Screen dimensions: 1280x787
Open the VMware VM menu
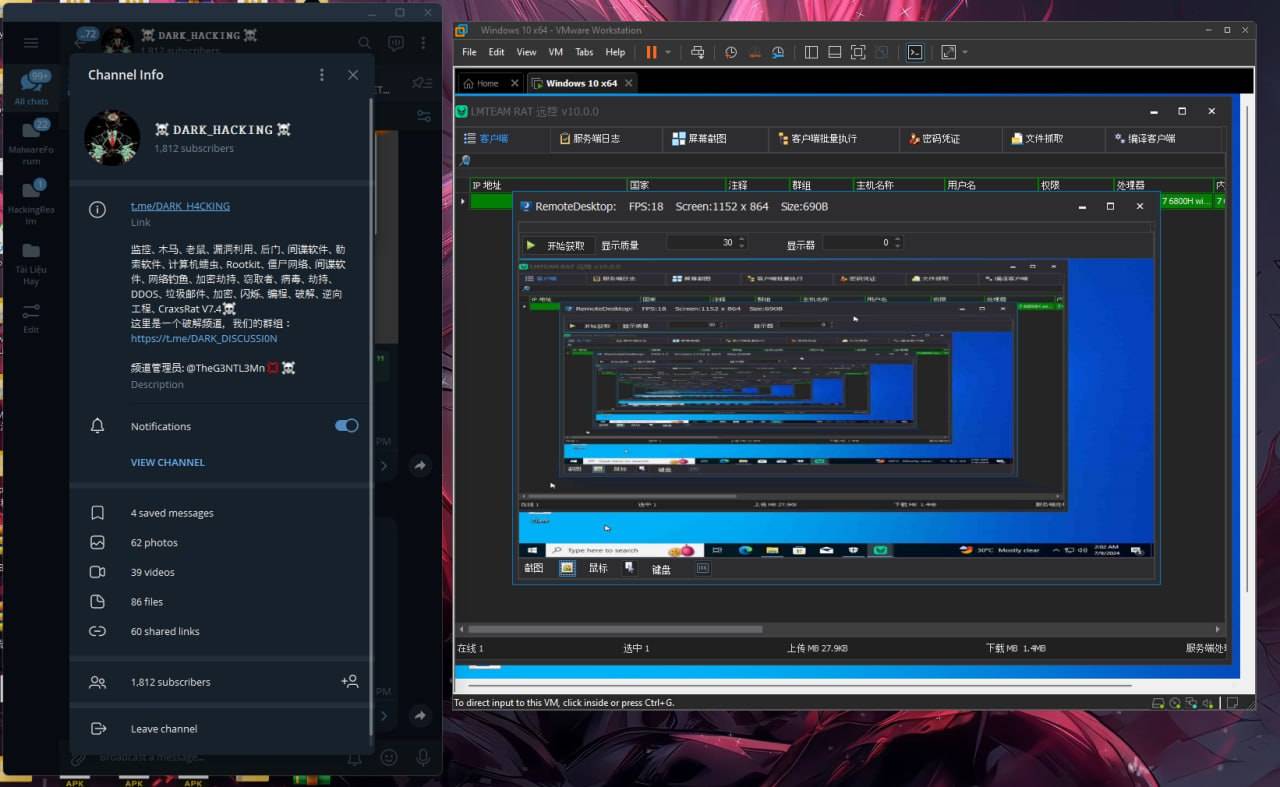click(x=556, y=52)
